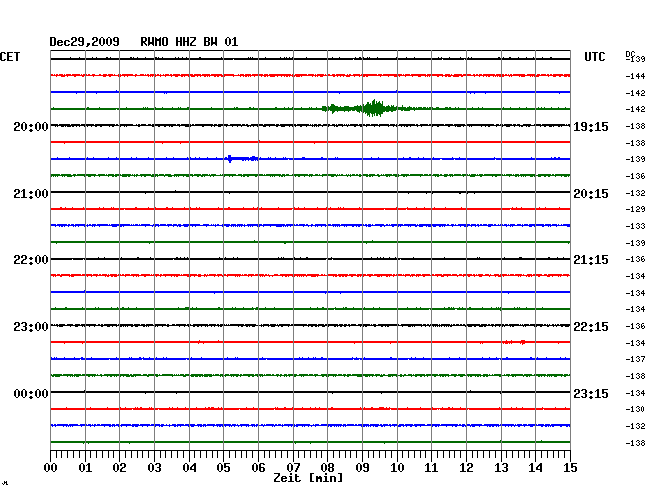This screenshot has height=494, width=650.
Task: Click the date label Dec29,2009
Action: click(x=85, y=42)
